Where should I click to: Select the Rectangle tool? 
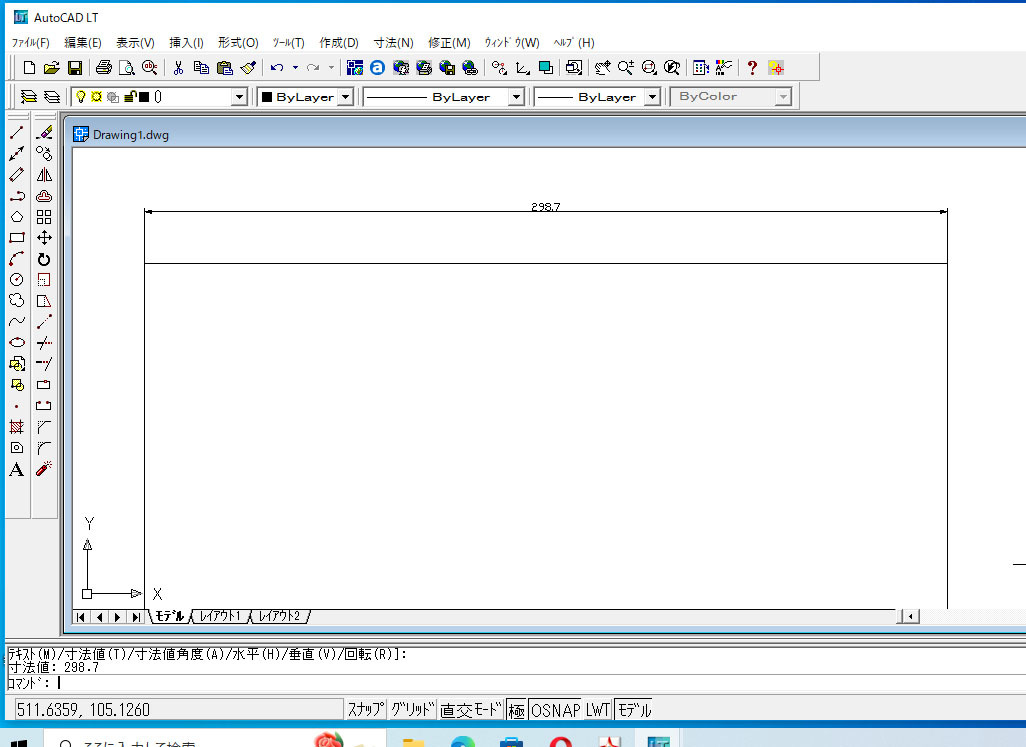[16, 238]
